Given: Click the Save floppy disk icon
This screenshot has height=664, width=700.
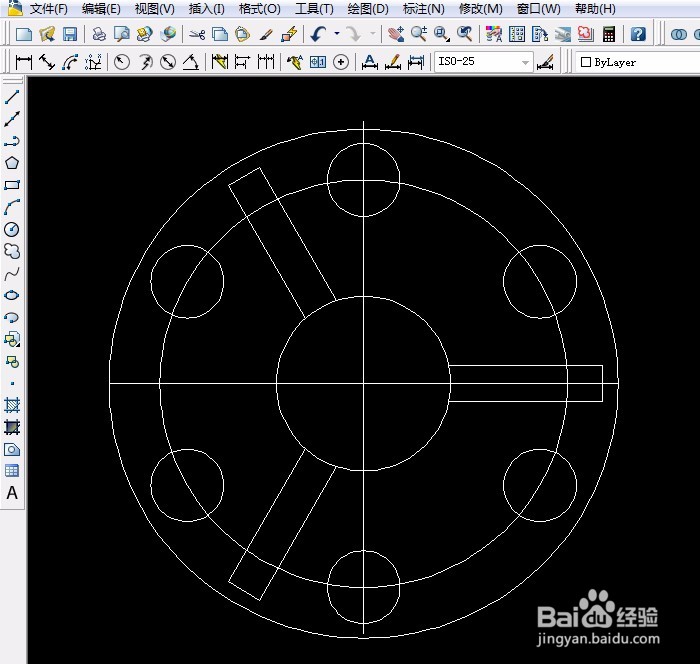Looking at the screenshot, I should tap(70, 33).
